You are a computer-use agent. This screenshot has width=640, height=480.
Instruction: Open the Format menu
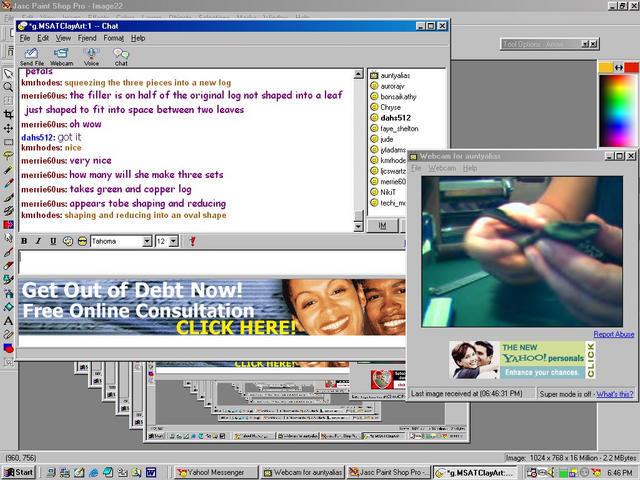pyautogui.click(x=113, y=38)
